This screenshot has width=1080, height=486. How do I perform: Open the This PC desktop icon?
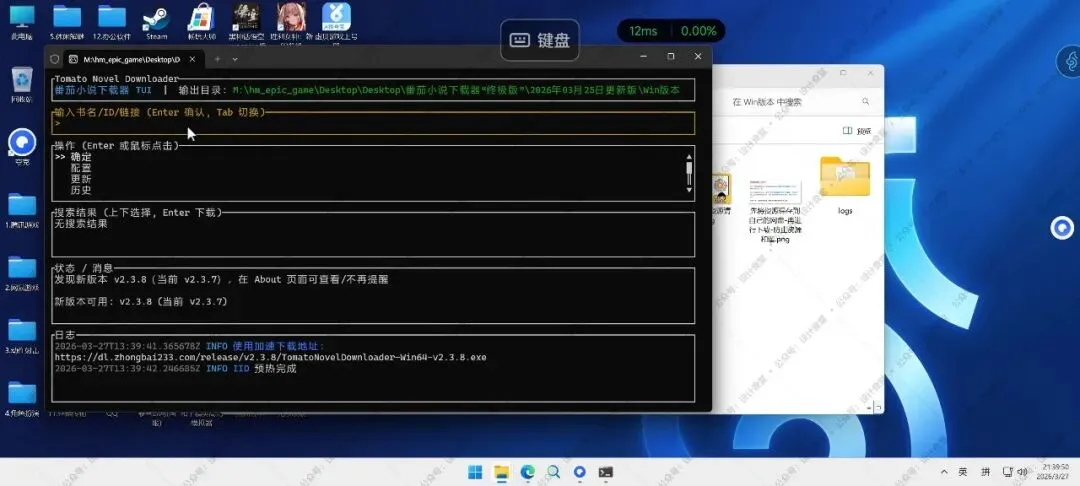click(22, 21)
